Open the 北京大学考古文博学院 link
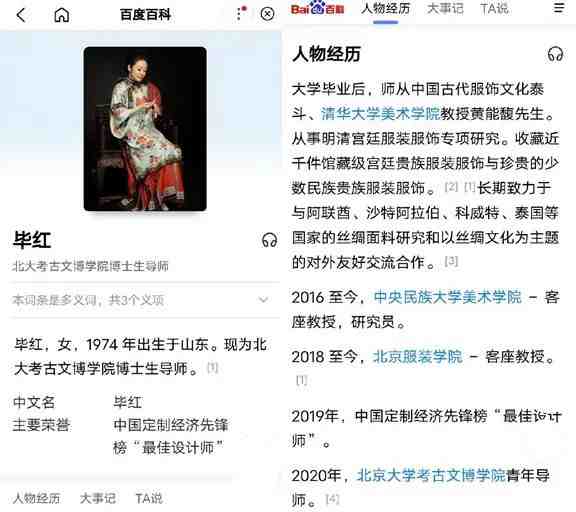The image size is (576, 512). click(x=431, y=475)
